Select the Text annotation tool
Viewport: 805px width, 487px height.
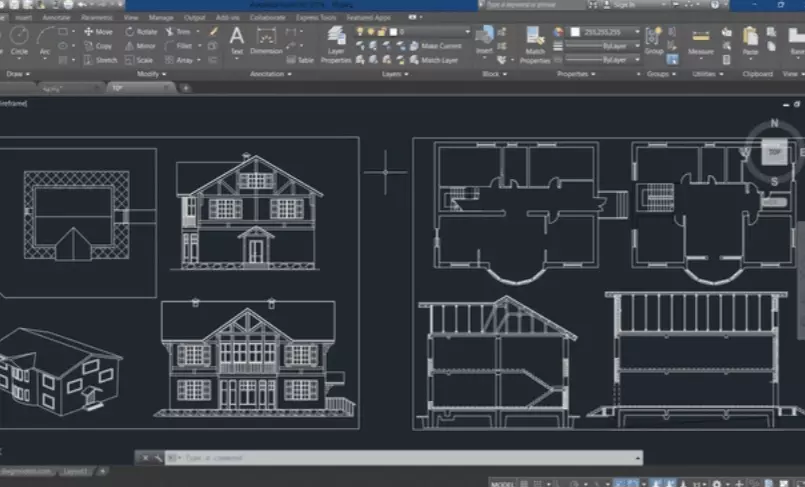coord(237,41)
